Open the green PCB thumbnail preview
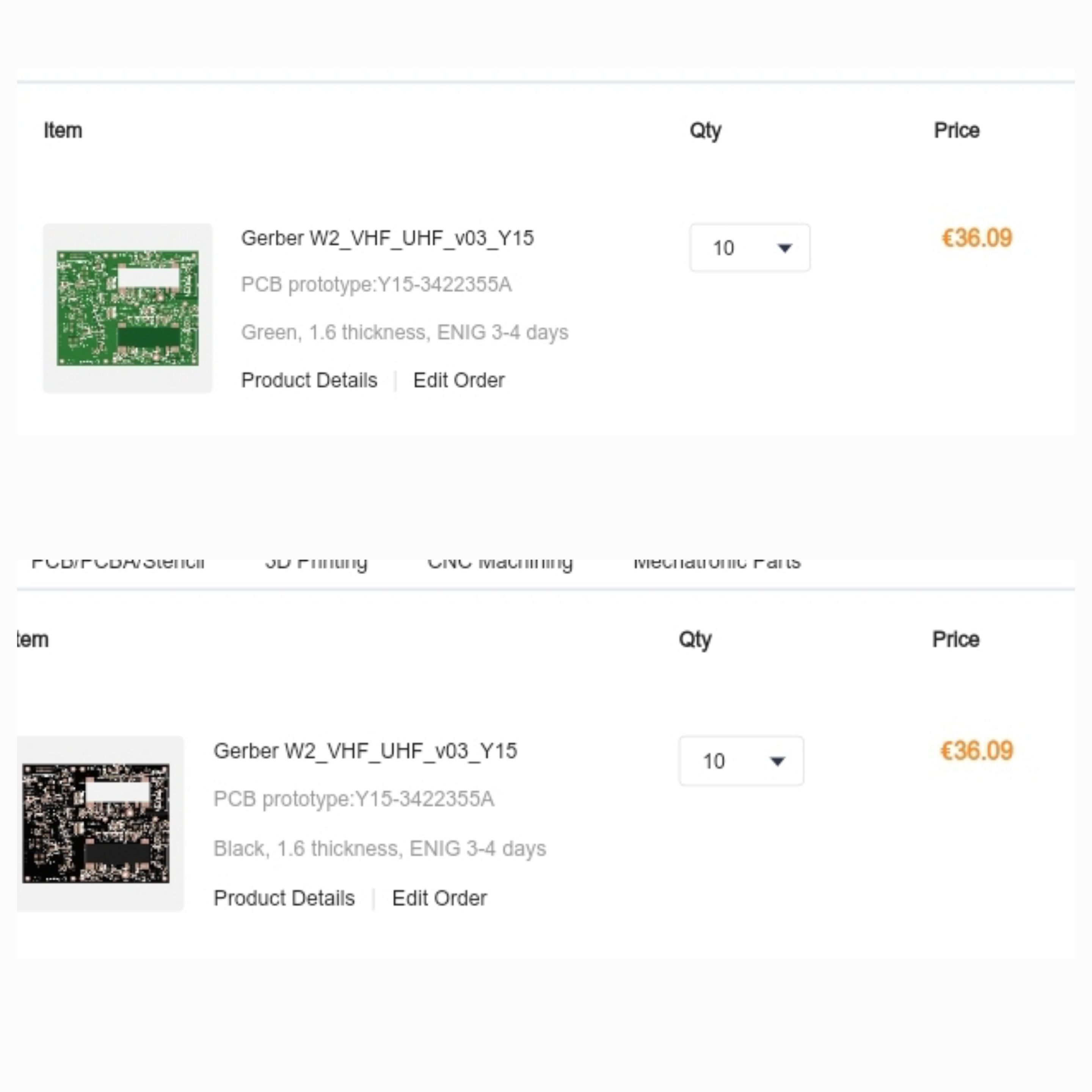1092x1092 pixels. tap(128, 308)
